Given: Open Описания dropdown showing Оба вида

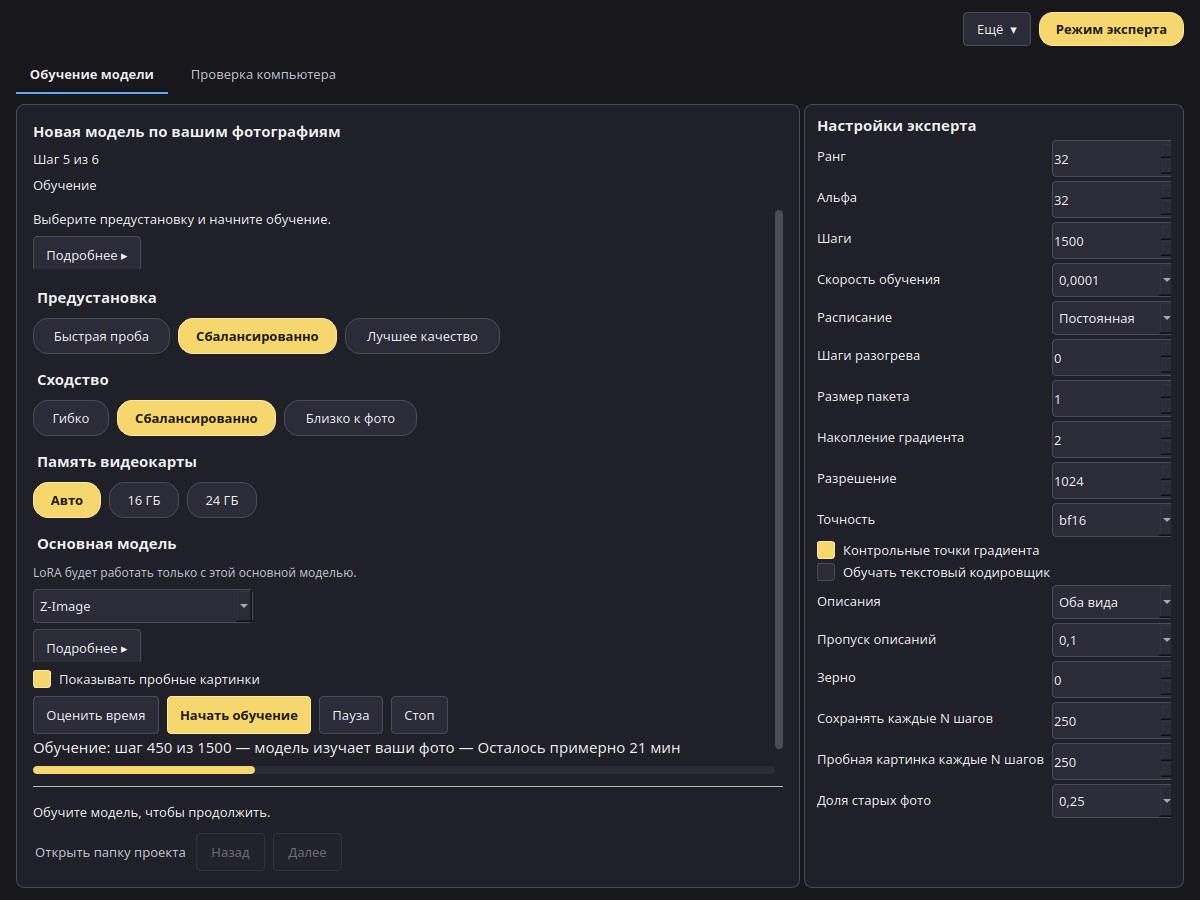Looking at the screenshot, I should pos(1112,602).
